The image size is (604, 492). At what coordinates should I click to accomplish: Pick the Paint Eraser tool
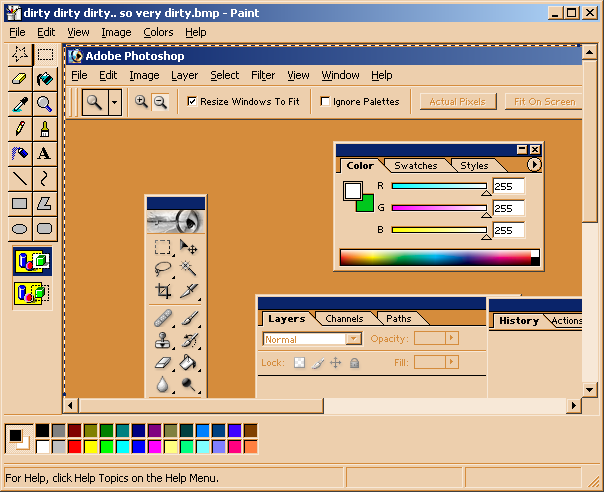(20, 79)
